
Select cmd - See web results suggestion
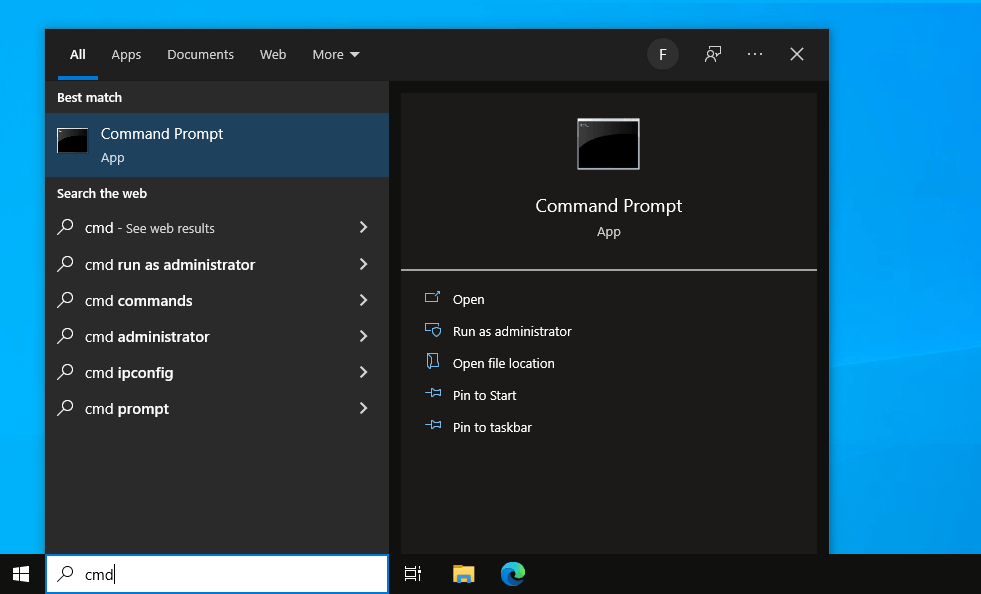tap(217, 228)
